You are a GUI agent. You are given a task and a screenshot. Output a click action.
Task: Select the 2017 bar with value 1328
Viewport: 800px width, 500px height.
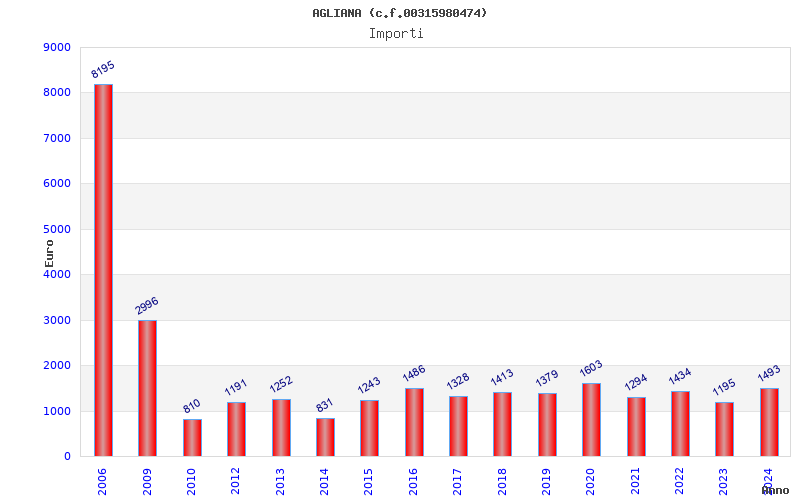(x=458, y=426)
